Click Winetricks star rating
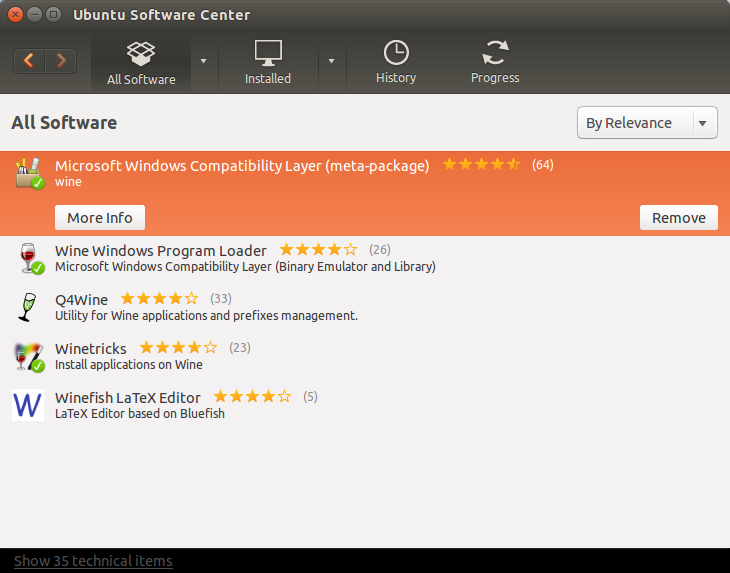The width and height of the screenshot is (730, 573). pos(178,347)
